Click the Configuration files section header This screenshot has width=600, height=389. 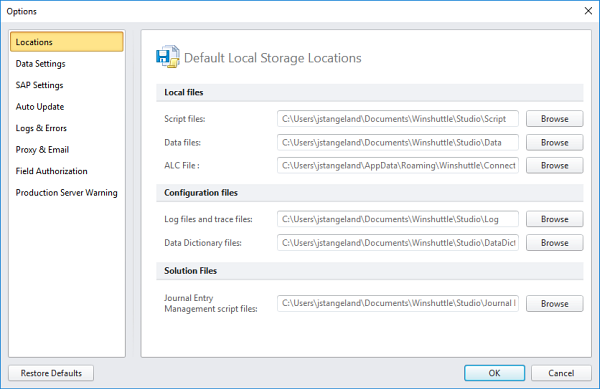point(370,192)
